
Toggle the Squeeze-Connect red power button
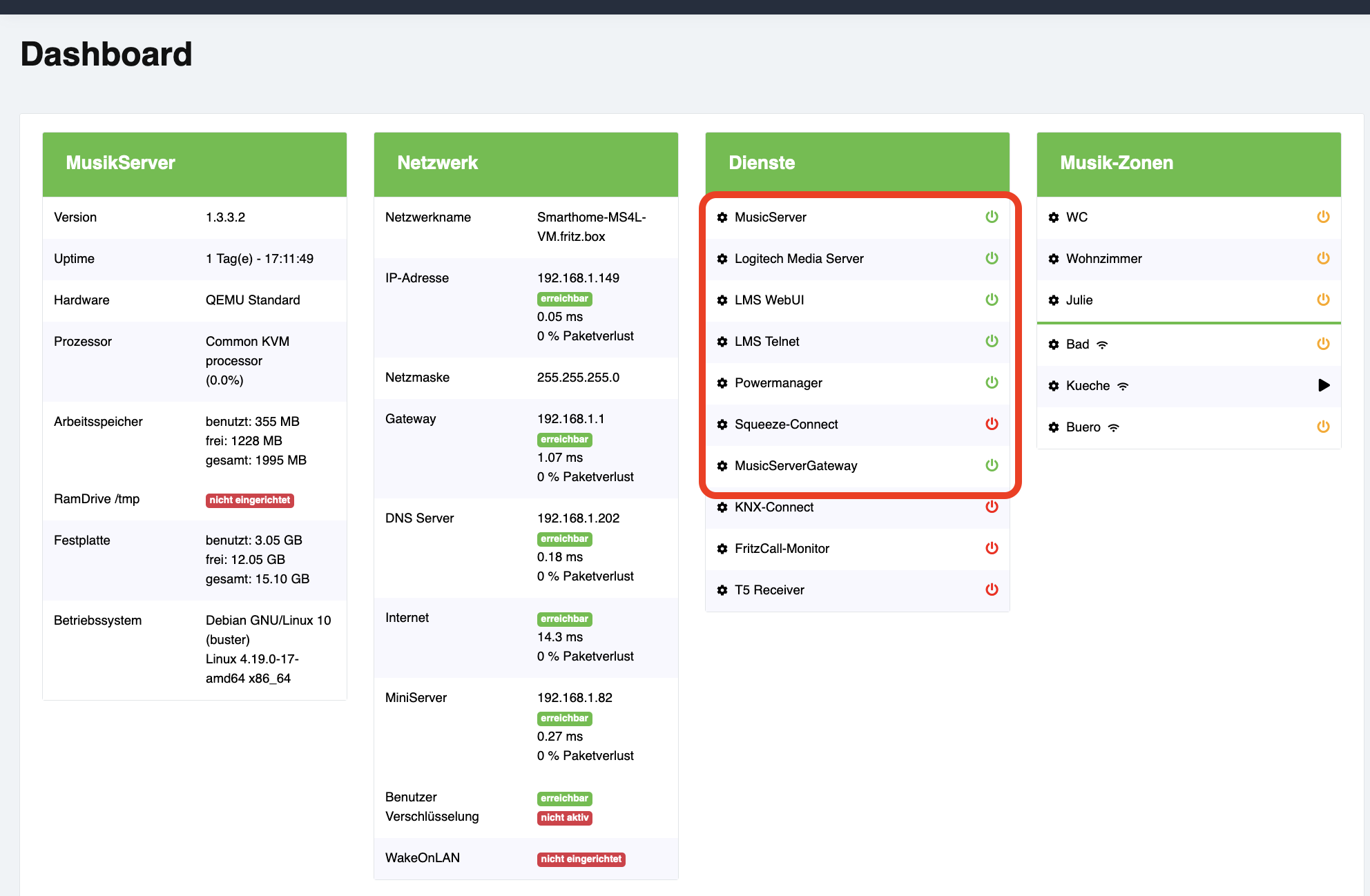click(992, 424)
